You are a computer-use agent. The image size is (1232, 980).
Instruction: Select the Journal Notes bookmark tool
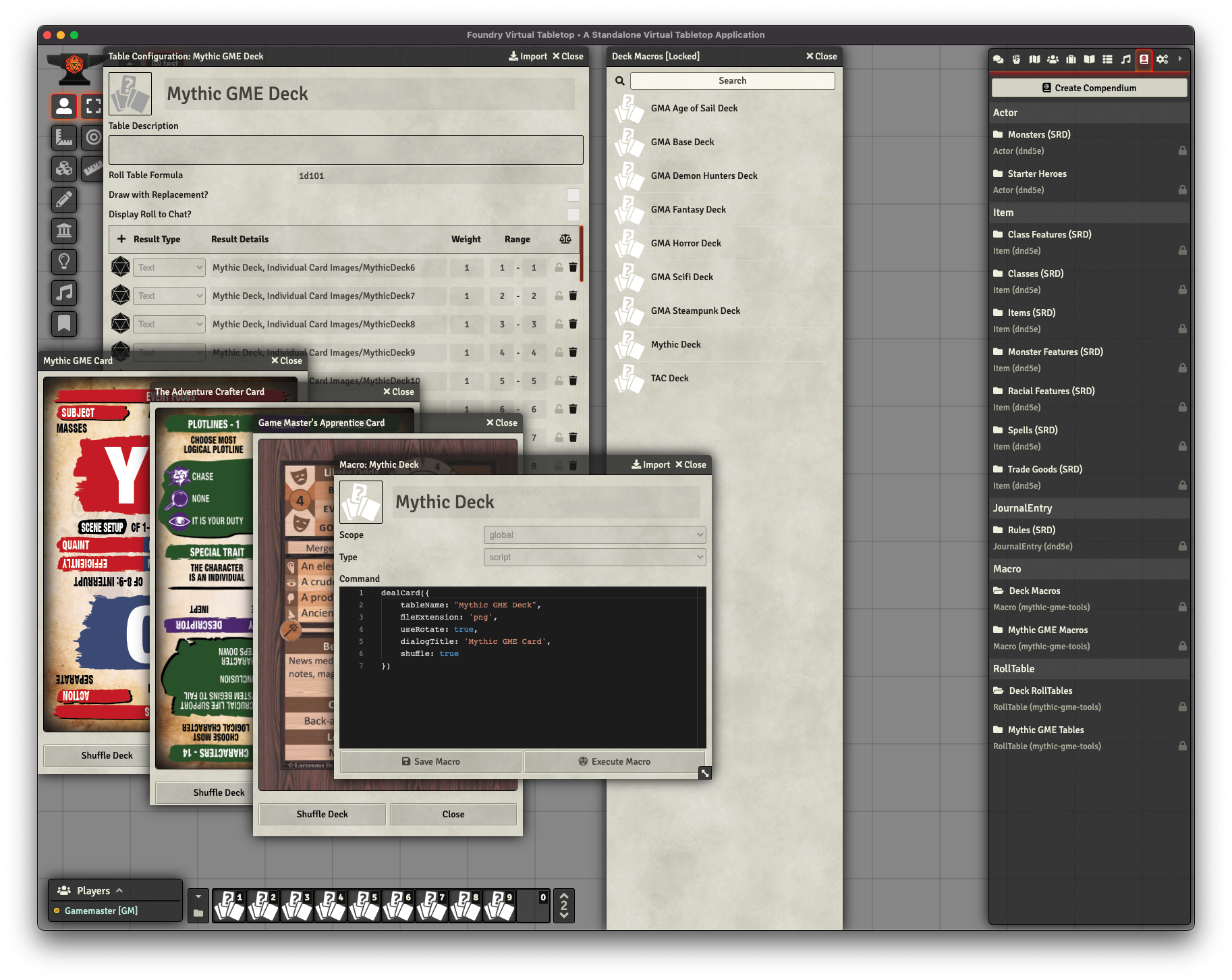64,324
